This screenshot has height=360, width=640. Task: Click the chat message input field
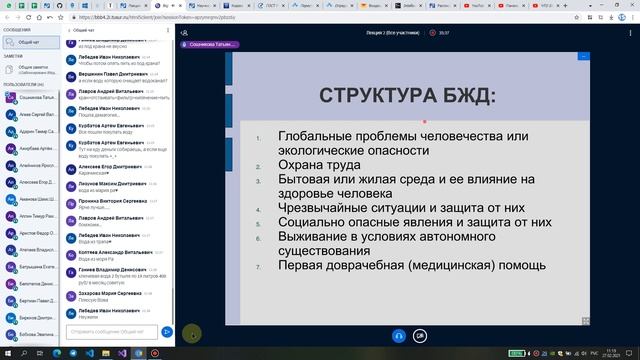click(x=112, y=332)
